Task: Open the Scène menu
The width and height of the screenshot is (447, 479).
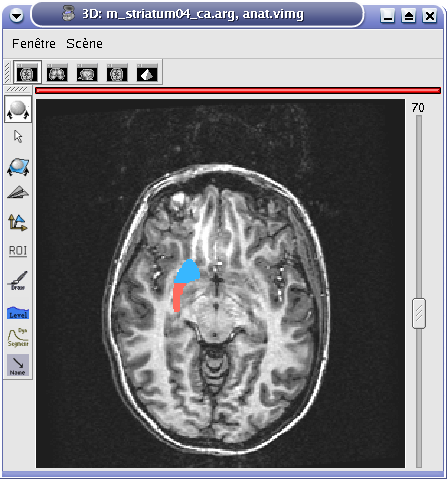Action: tap(84, 44)
